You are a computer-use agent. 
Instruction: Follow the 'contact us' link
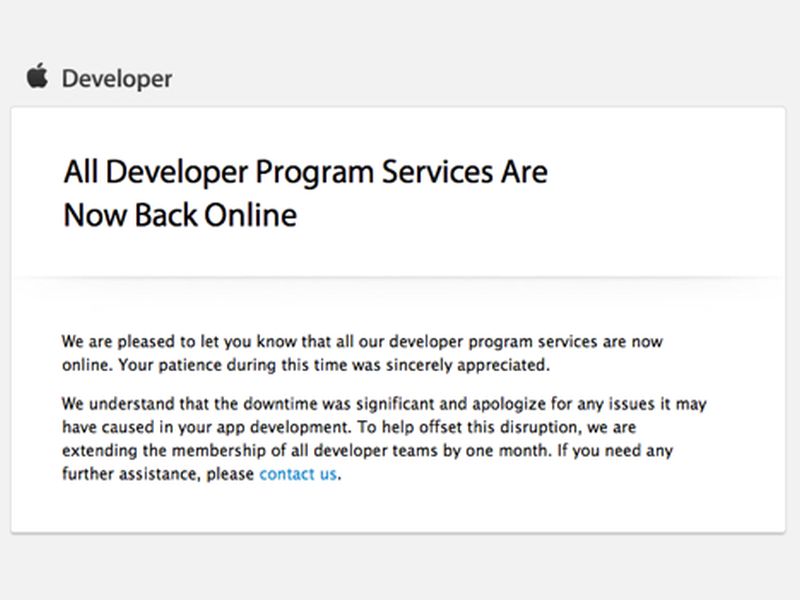pyautogui.click(x=298, y=474)
